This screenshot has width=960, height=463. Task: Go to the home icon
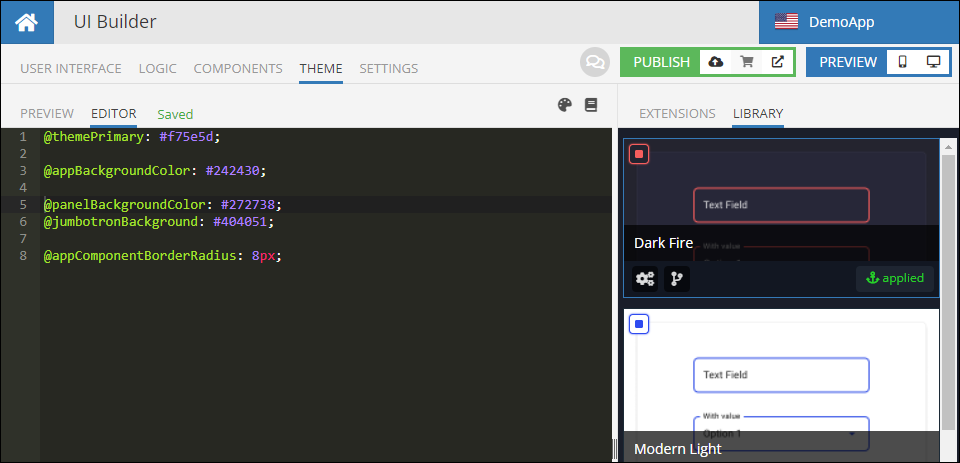coord(27,23)
